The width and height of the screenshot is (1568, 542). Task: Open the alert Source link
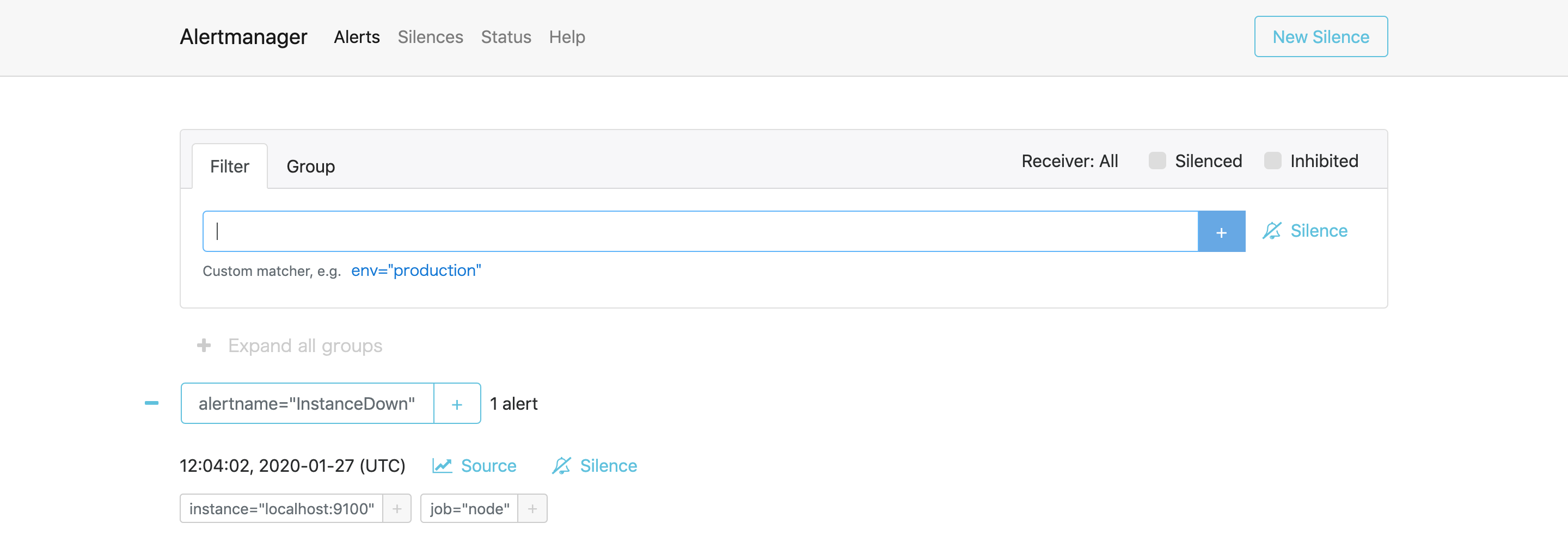pyautogui.click(x=474, y=466)
